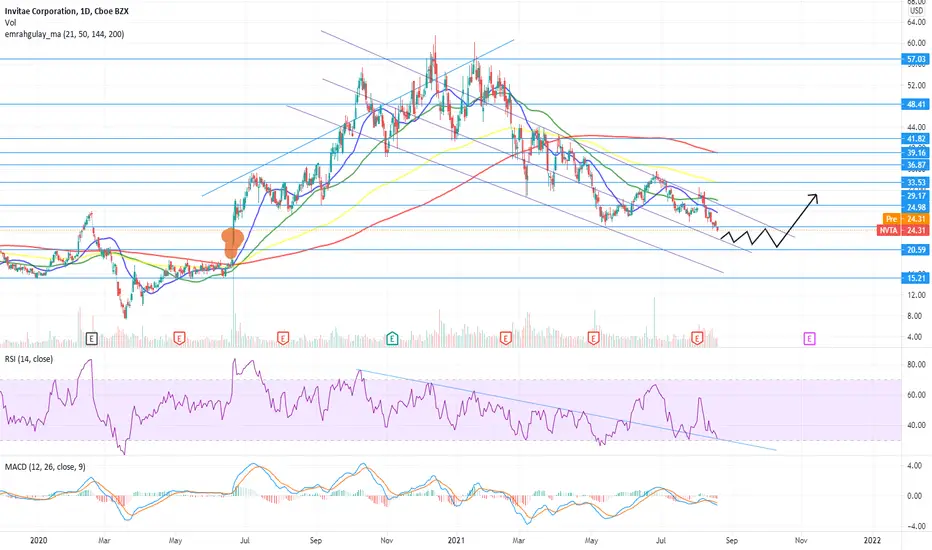Screen dimensions: 932x550
Task: Click the 80.00 RSI axis value
Action: pos(916,364)
